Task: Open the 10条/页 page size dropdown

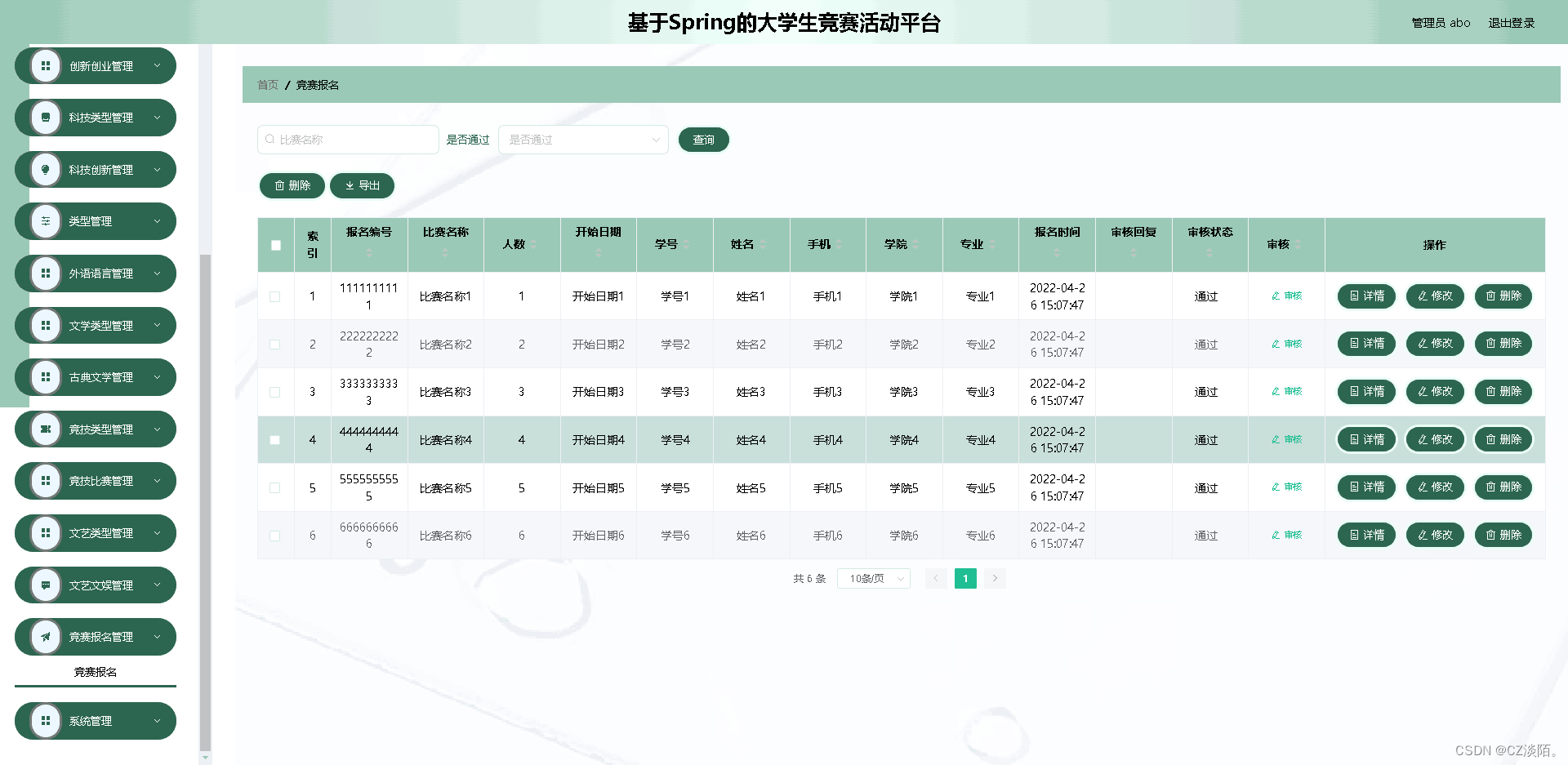Action: pos(873,578)
